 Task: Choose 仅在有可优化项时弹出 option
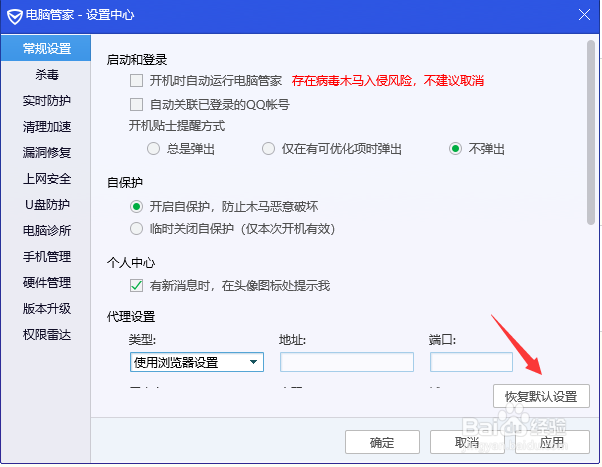268,149
